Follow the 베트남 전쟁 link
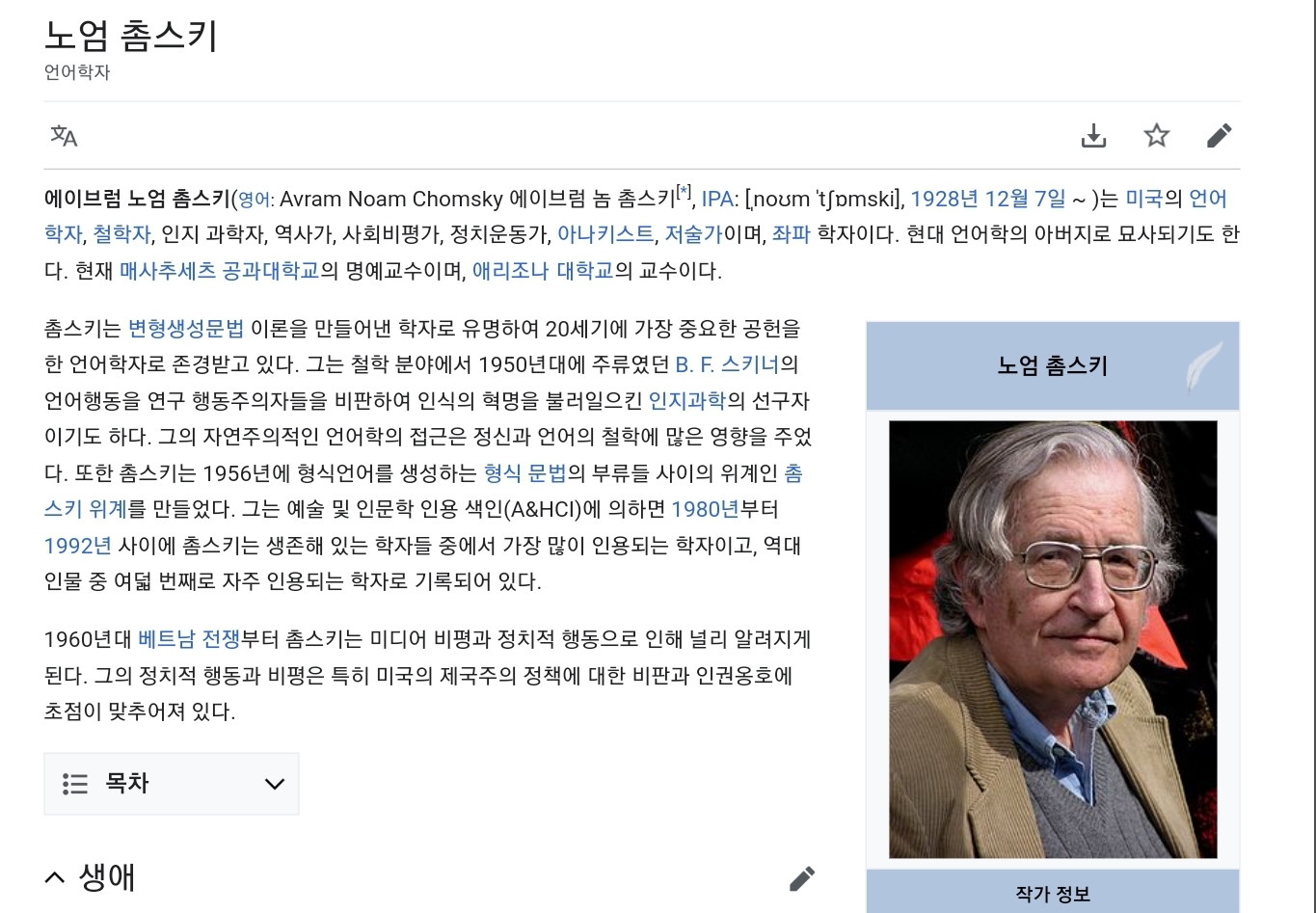This screenshot has width=1316, height=913. tap(189, 639)
